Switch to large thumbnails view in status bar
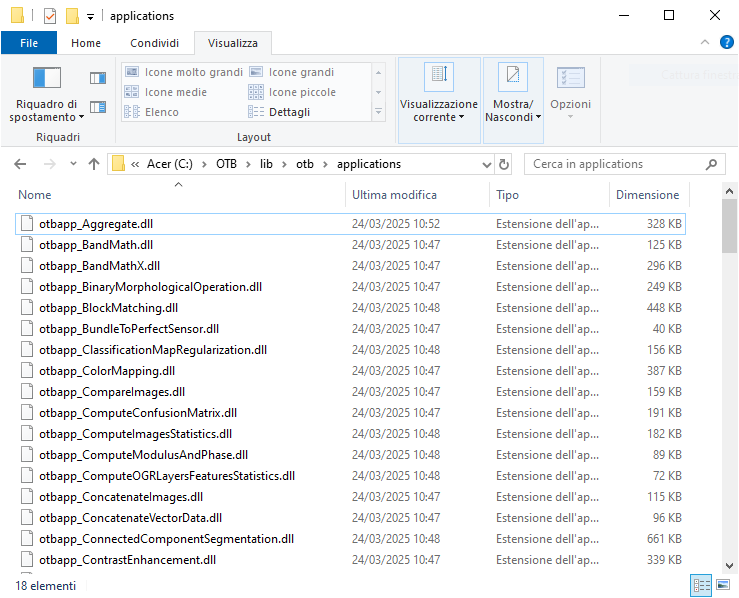The height and width of the screenshot is (598, 739). (x=723, y=585)
